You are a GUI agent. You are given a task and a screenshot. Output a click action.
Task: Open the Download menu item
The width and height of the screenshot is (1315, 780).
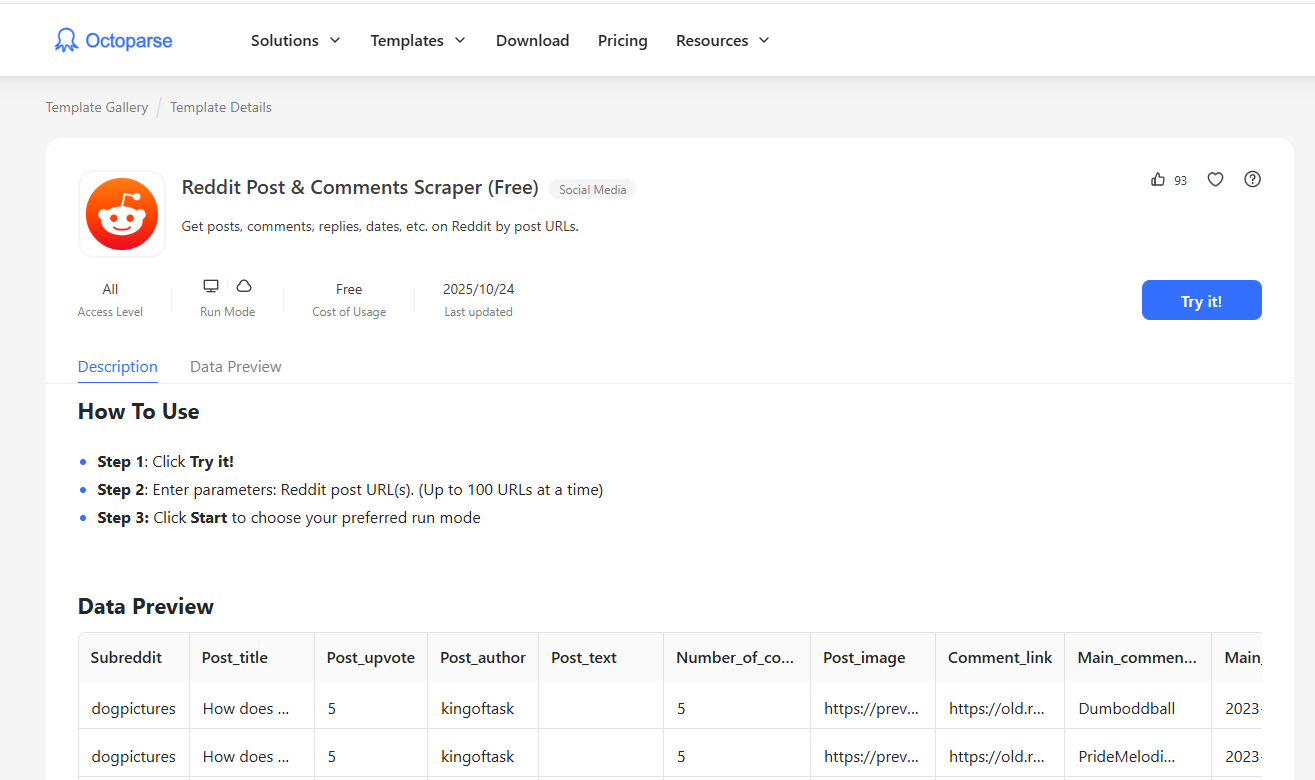click(532, 40)
